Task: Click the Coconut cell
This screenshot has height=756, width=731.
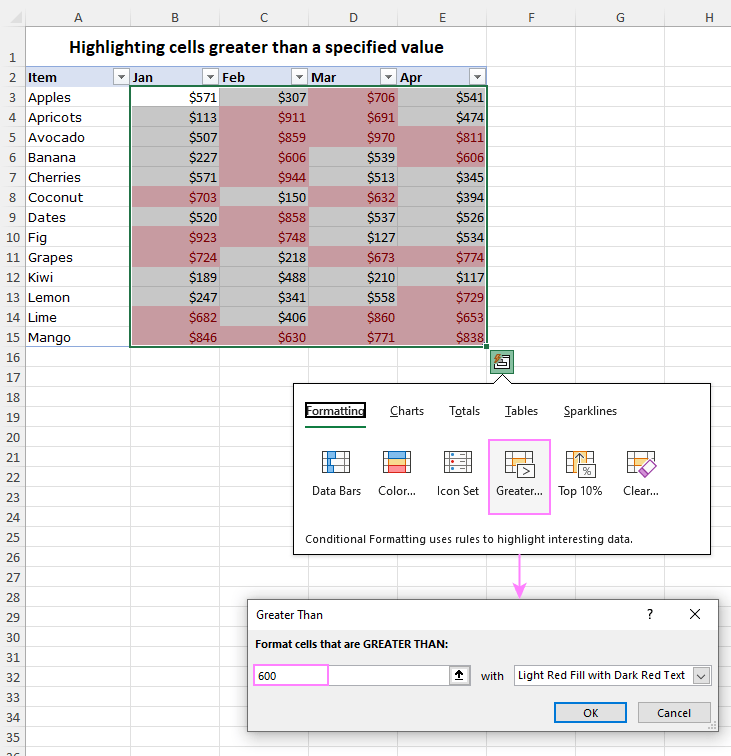Action: coord(78,197)
